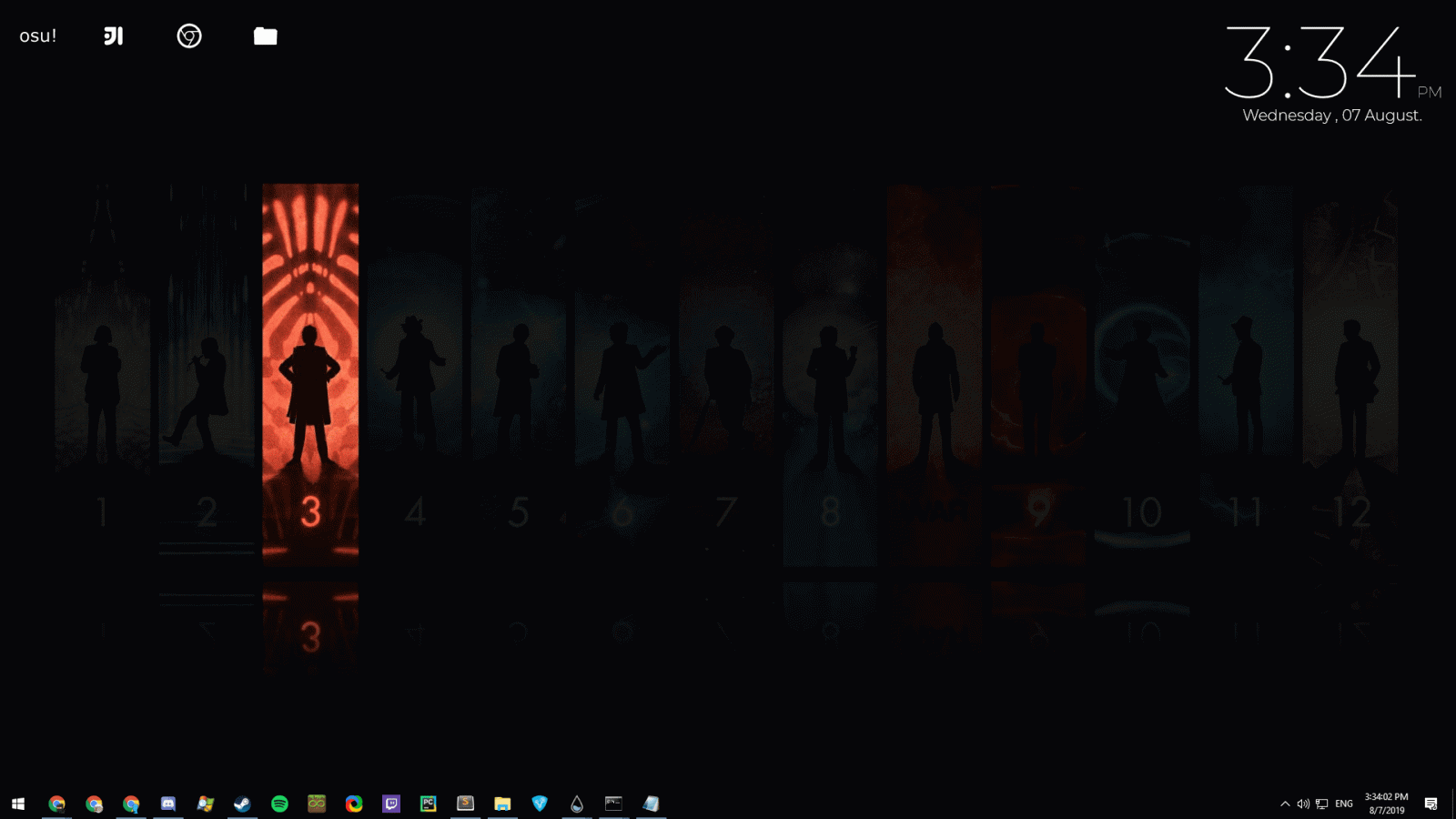Screen dimensions: 1456x819
Task: Open the Action Center notifications
Action: [1431, 804]
